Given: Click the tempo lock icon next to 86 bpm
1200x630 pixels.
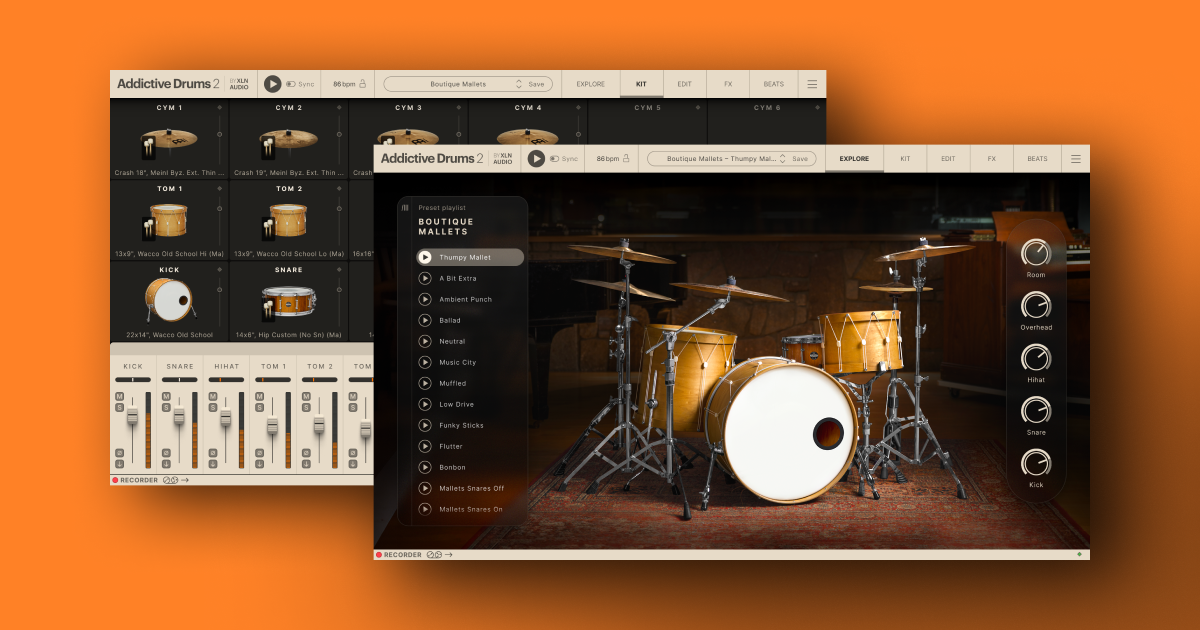Looking at the screenshot, I should tap(627, 158).
